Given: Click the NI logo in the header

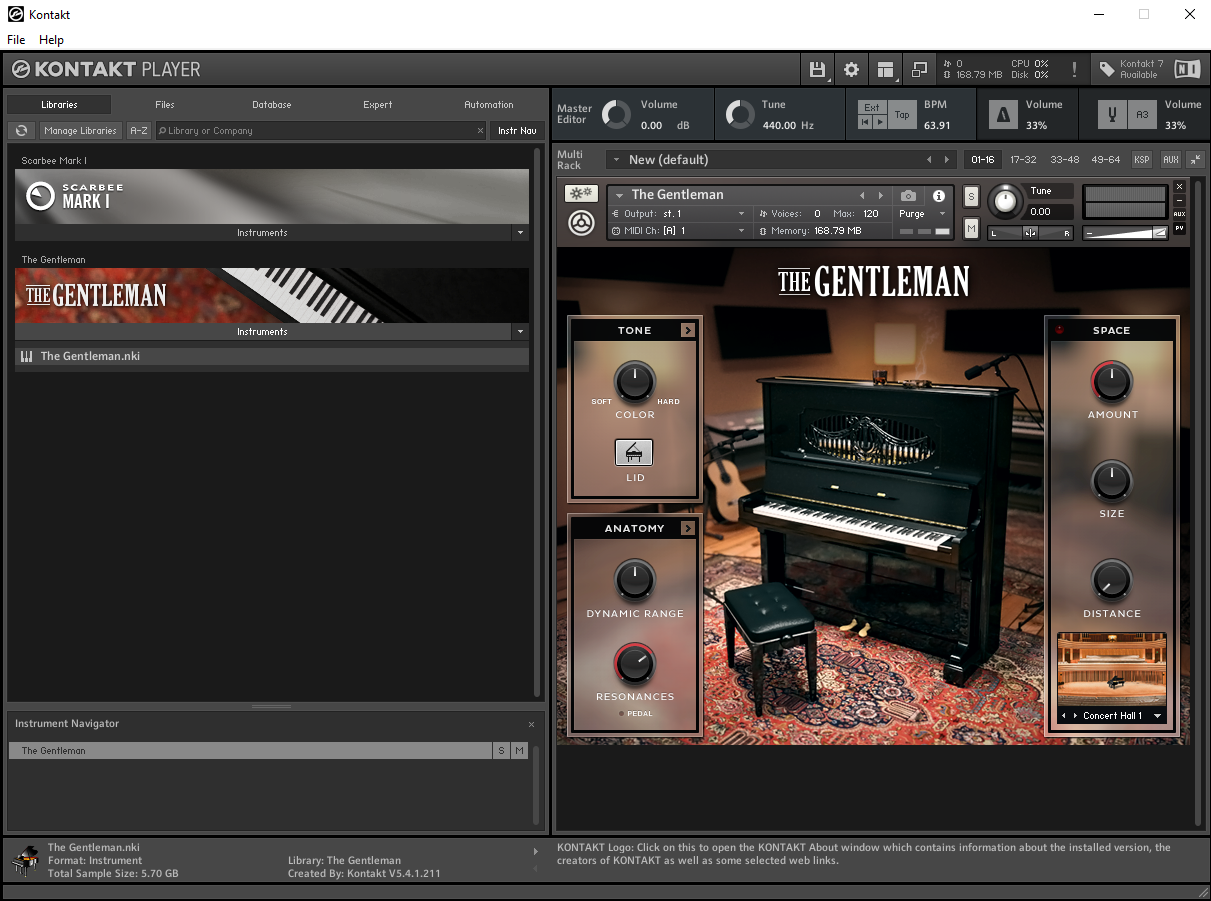Looking at the screenshot, I should click(1187, 69).
